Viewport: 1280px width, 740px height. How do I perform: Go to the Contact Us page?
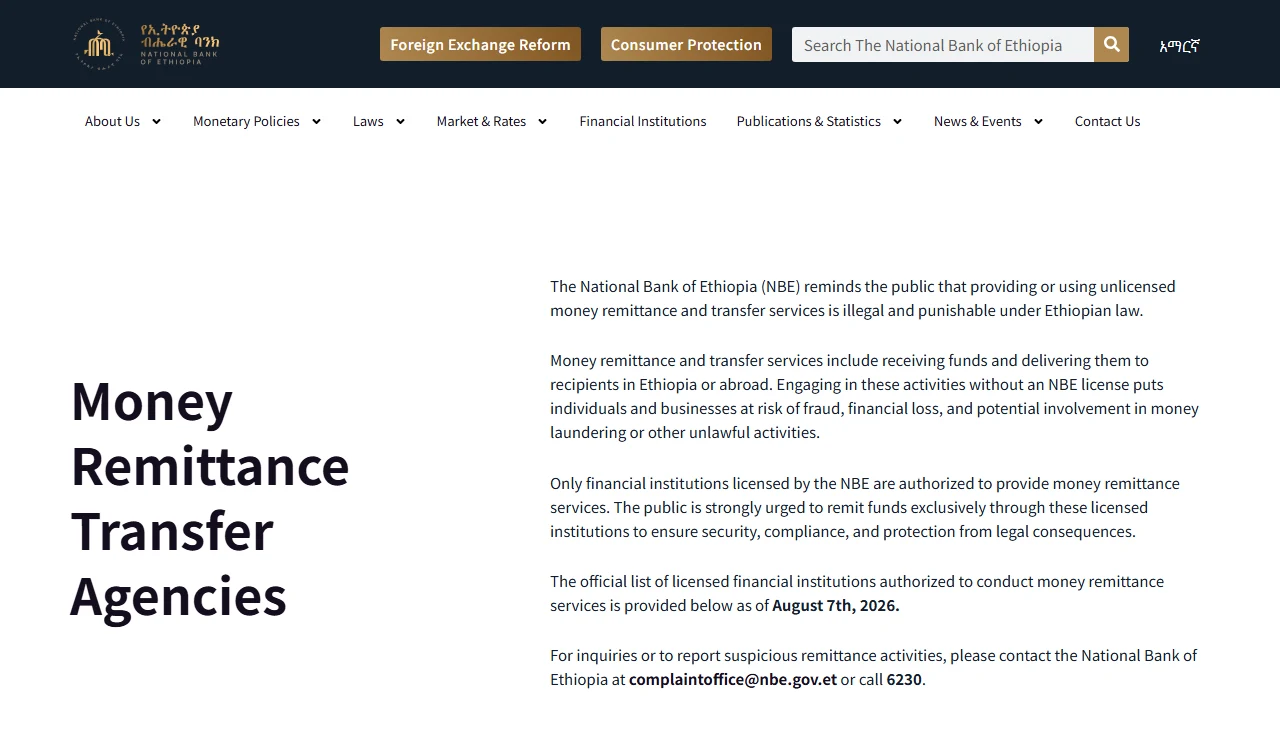(x=1107, y=121)
